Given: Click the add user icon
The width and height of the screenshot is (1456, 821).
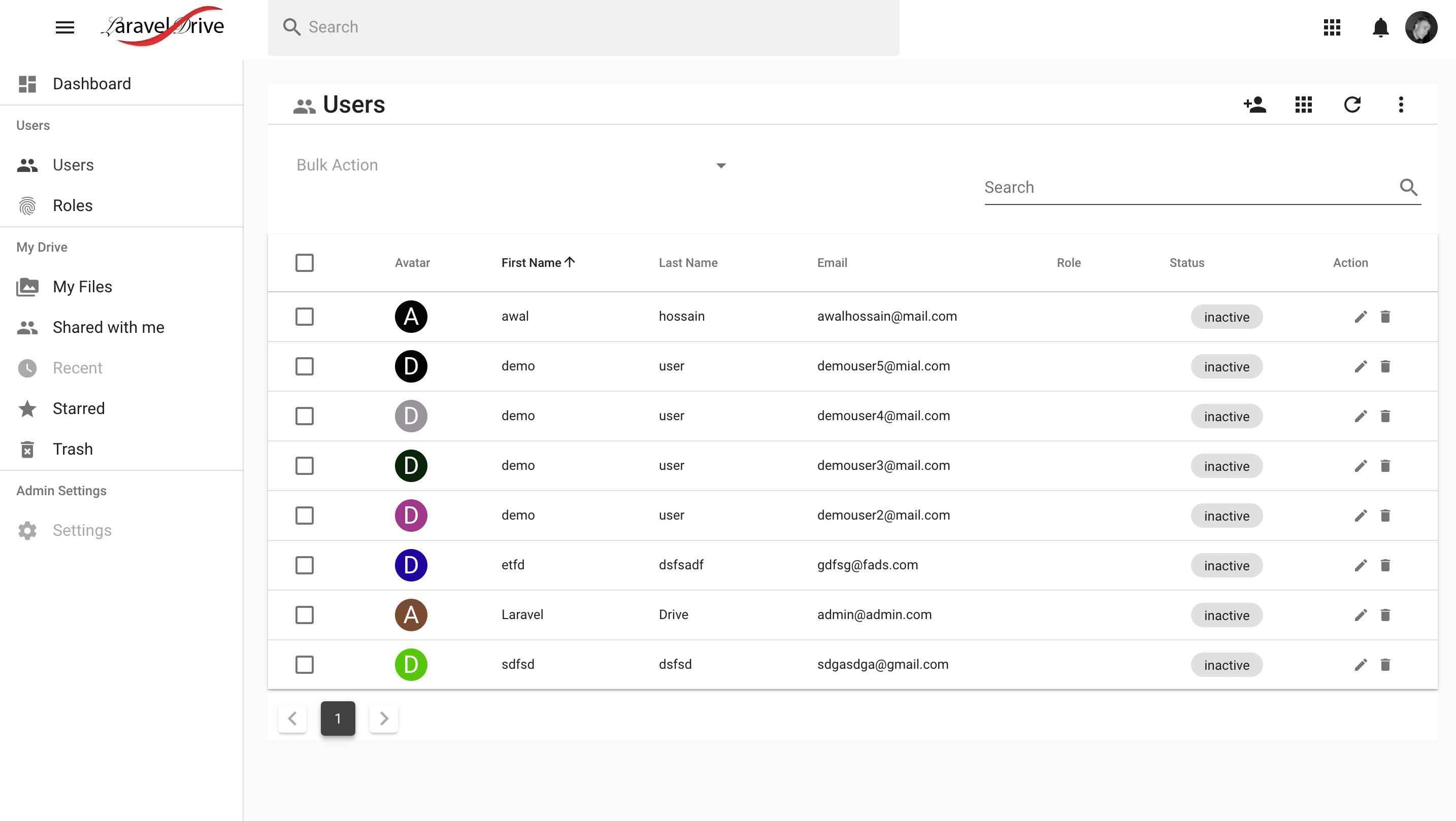Looking at the screenshot, I should coord(1255,105).
